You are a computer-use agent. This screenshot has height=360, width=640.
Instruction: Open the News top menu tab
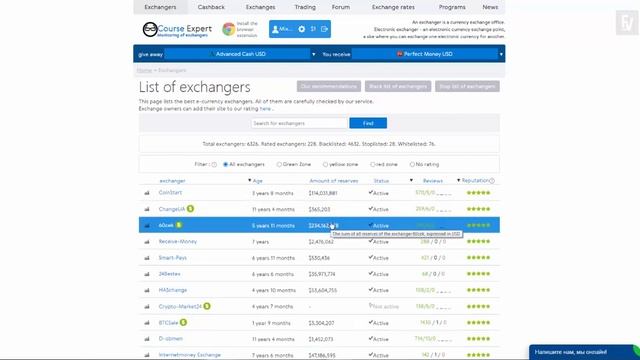click(490, 7)
